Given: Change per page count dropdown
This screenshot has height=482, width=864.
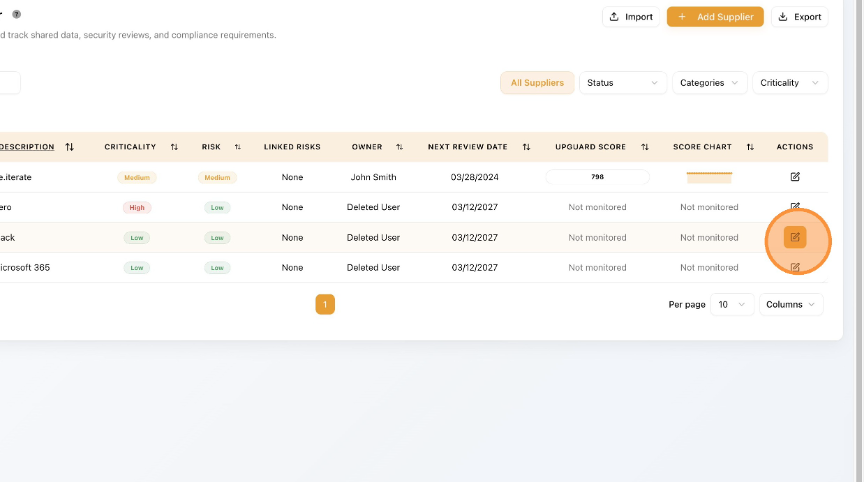Looking at the screenshot, I should pos(732,304).
